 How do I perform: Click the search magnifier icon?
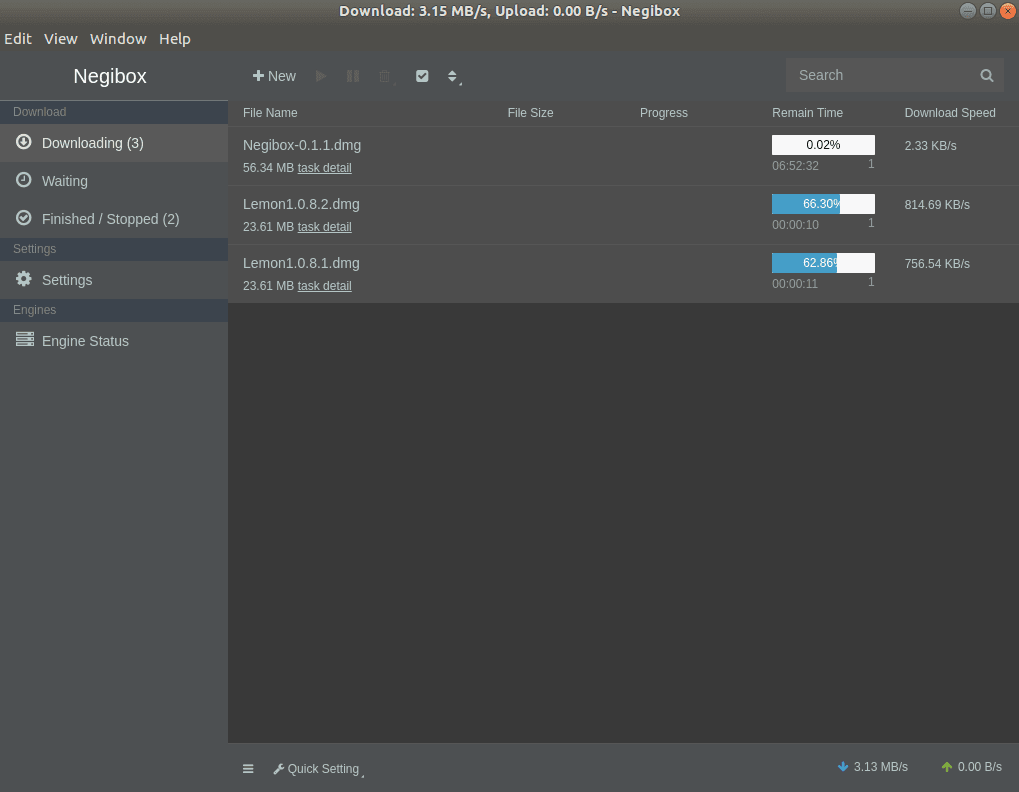tap(987, 75)
